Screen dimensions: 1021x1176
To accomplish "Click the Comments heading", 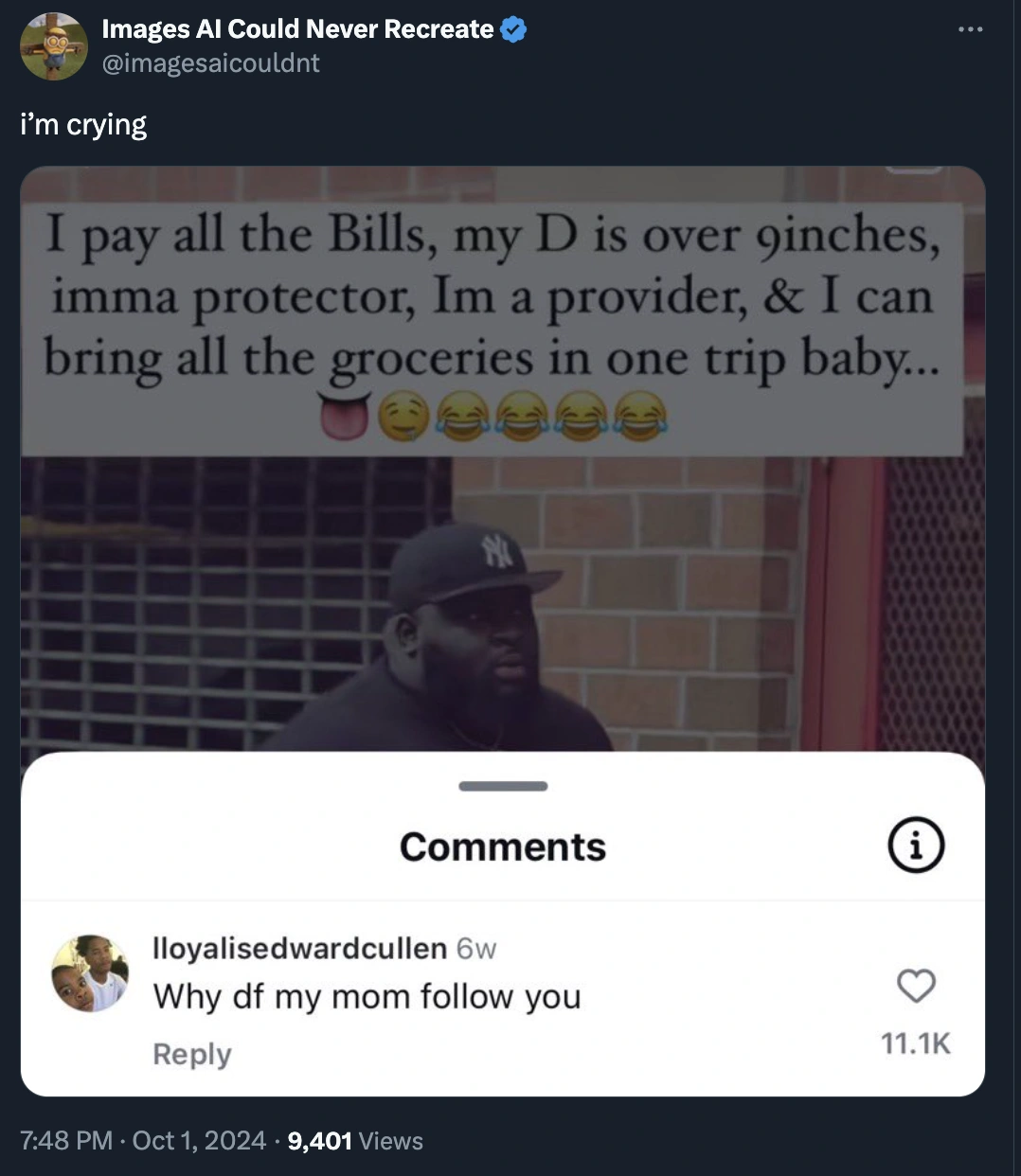I will 503,846.
